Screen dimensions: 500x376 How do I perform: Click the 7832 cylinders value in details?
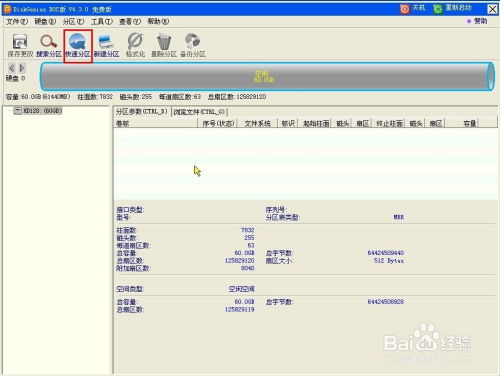click(x=248, y=230)
